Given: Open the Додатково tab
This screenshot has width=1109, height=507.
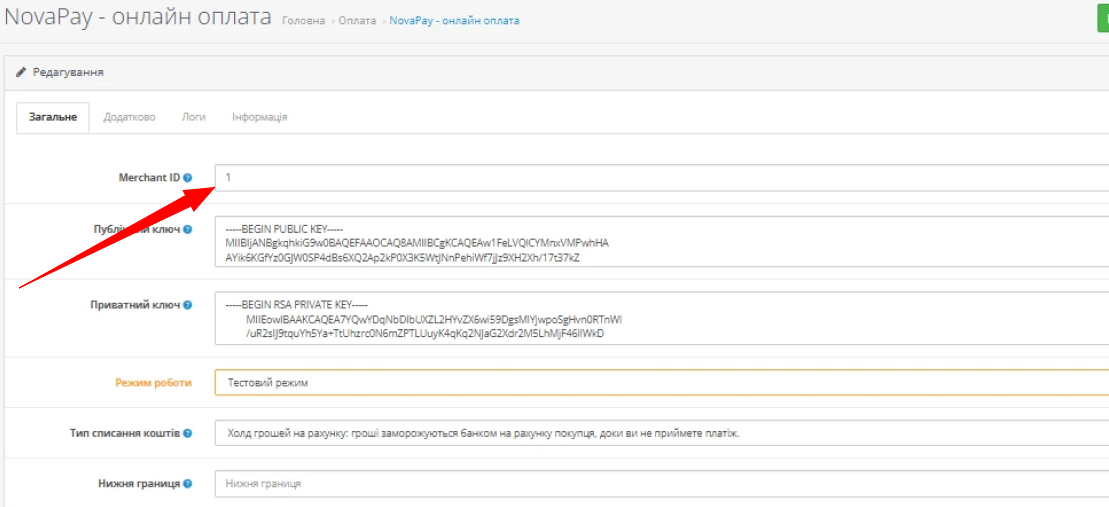Looking at the screenshot, I should 129,117.
